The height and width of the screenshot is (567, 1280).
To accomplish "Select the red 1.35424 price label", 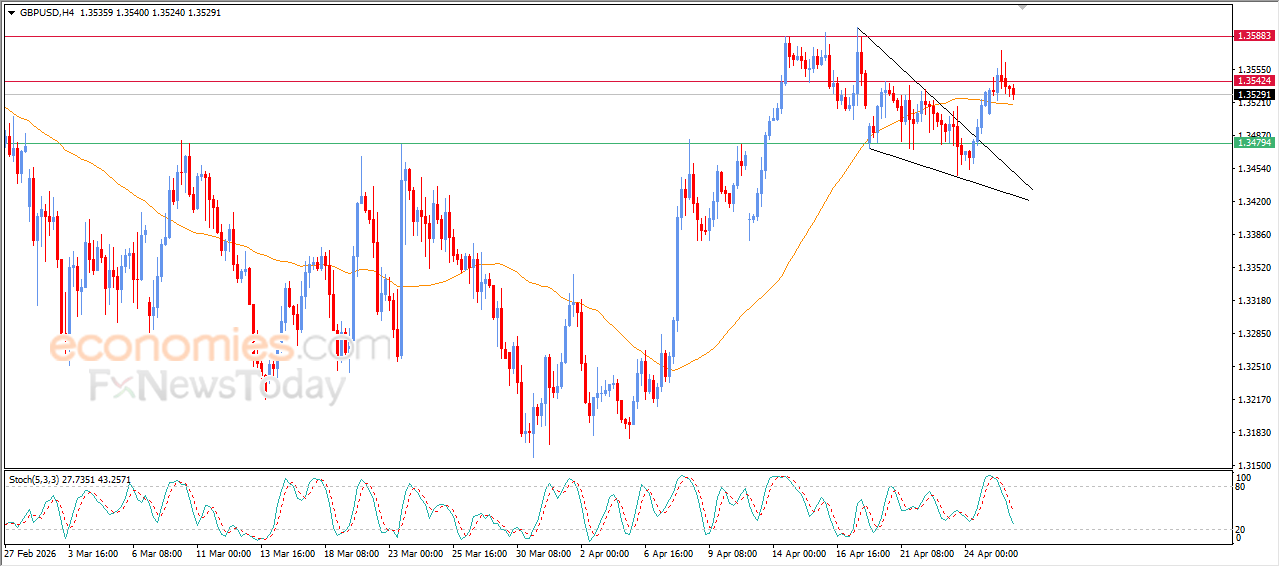I will [1254, 80].
